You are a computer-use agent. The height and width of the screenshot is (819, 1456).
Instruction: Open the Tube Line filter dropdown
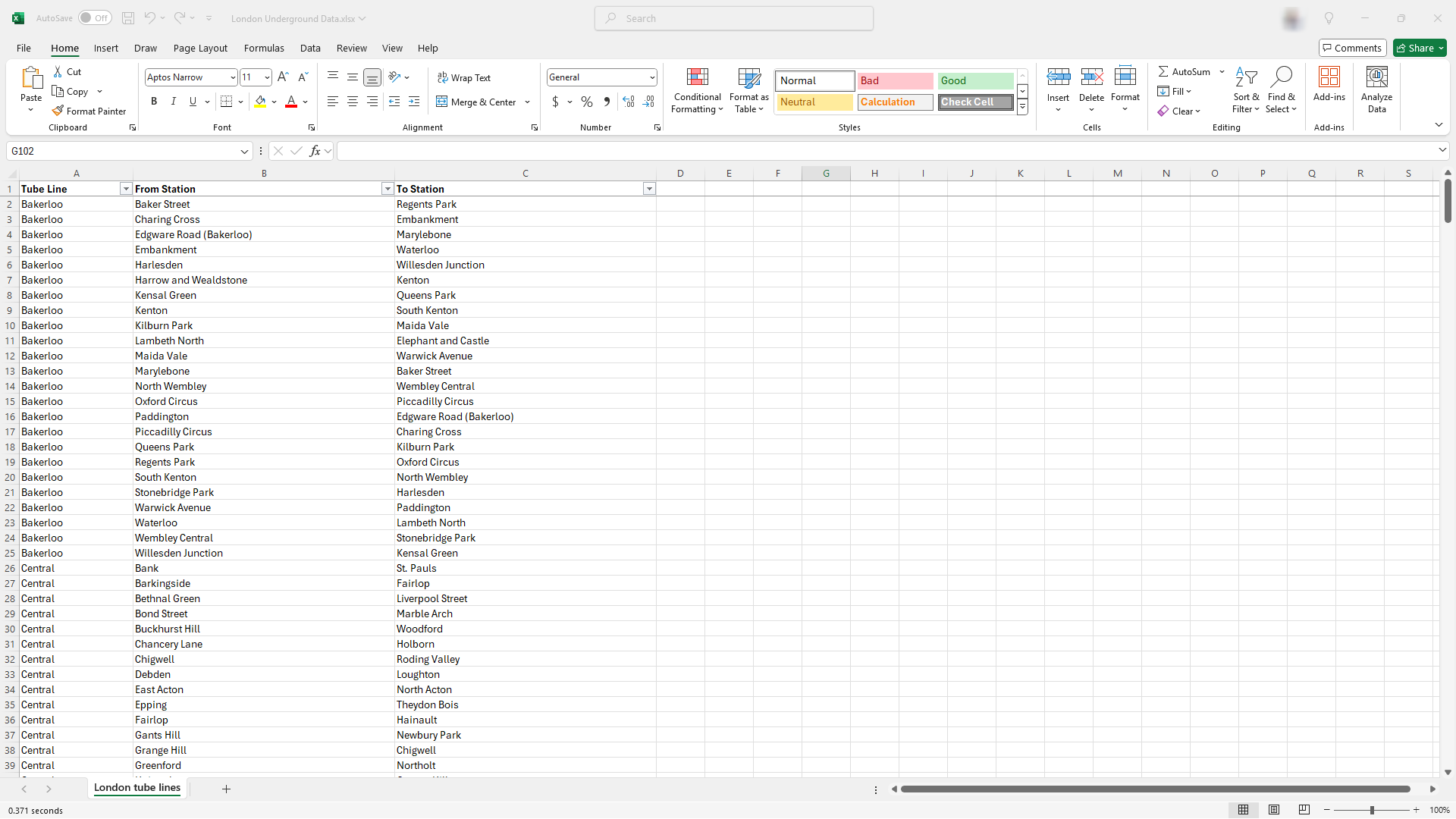tap(126, 189)
